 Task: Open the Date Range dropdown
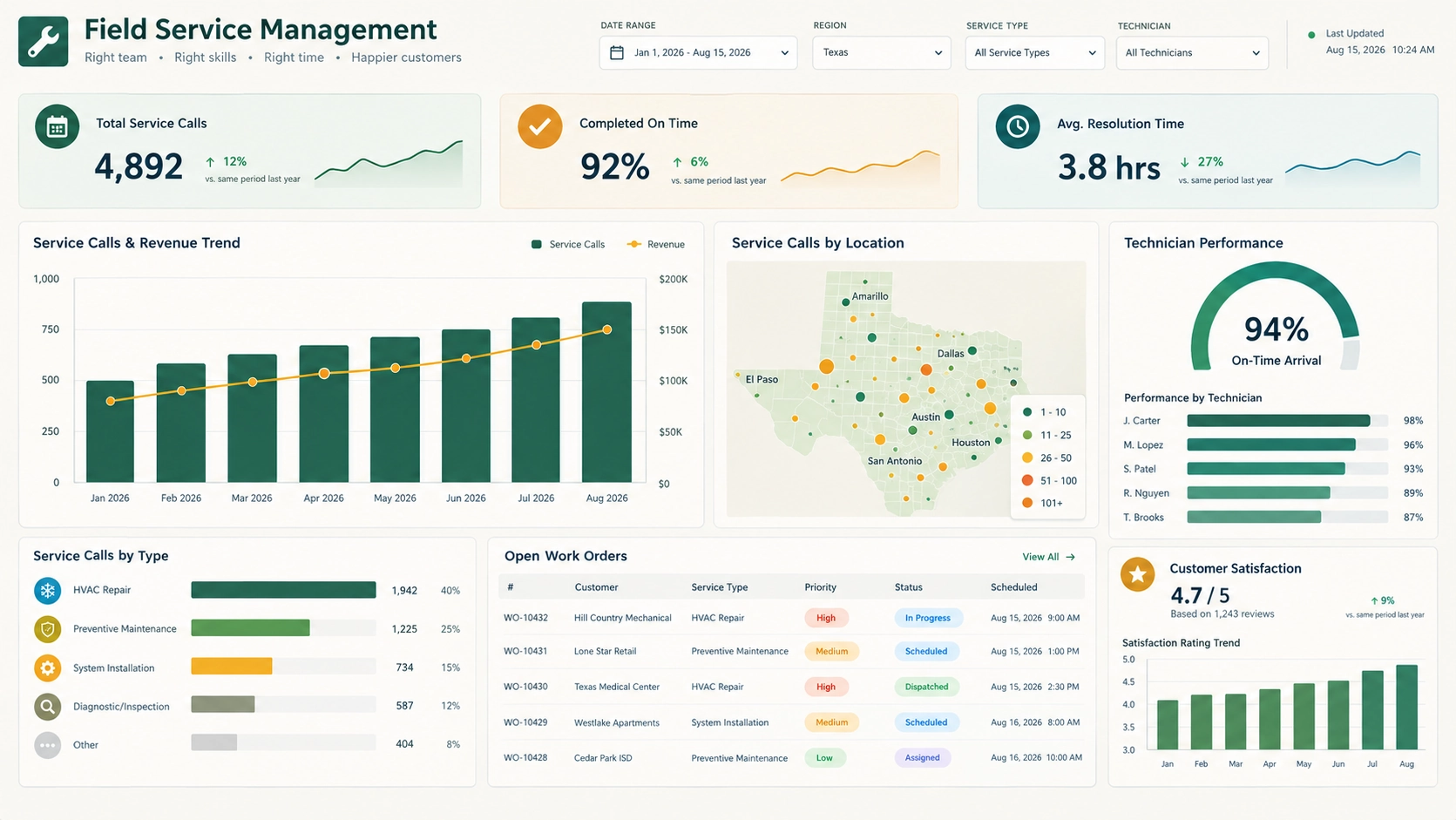pyautogui.click(x=698, y=52)
